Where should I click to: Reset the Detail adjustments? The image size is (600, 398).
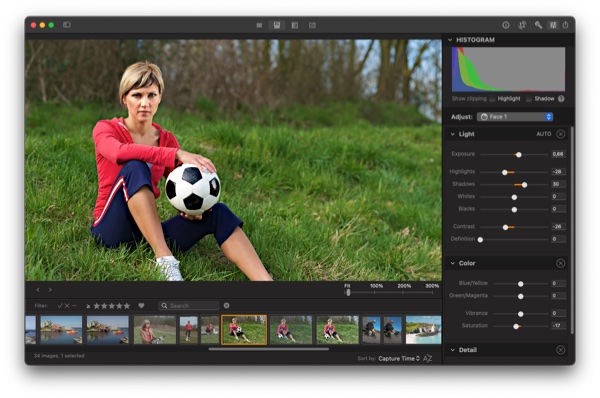(x=561, y=350)
